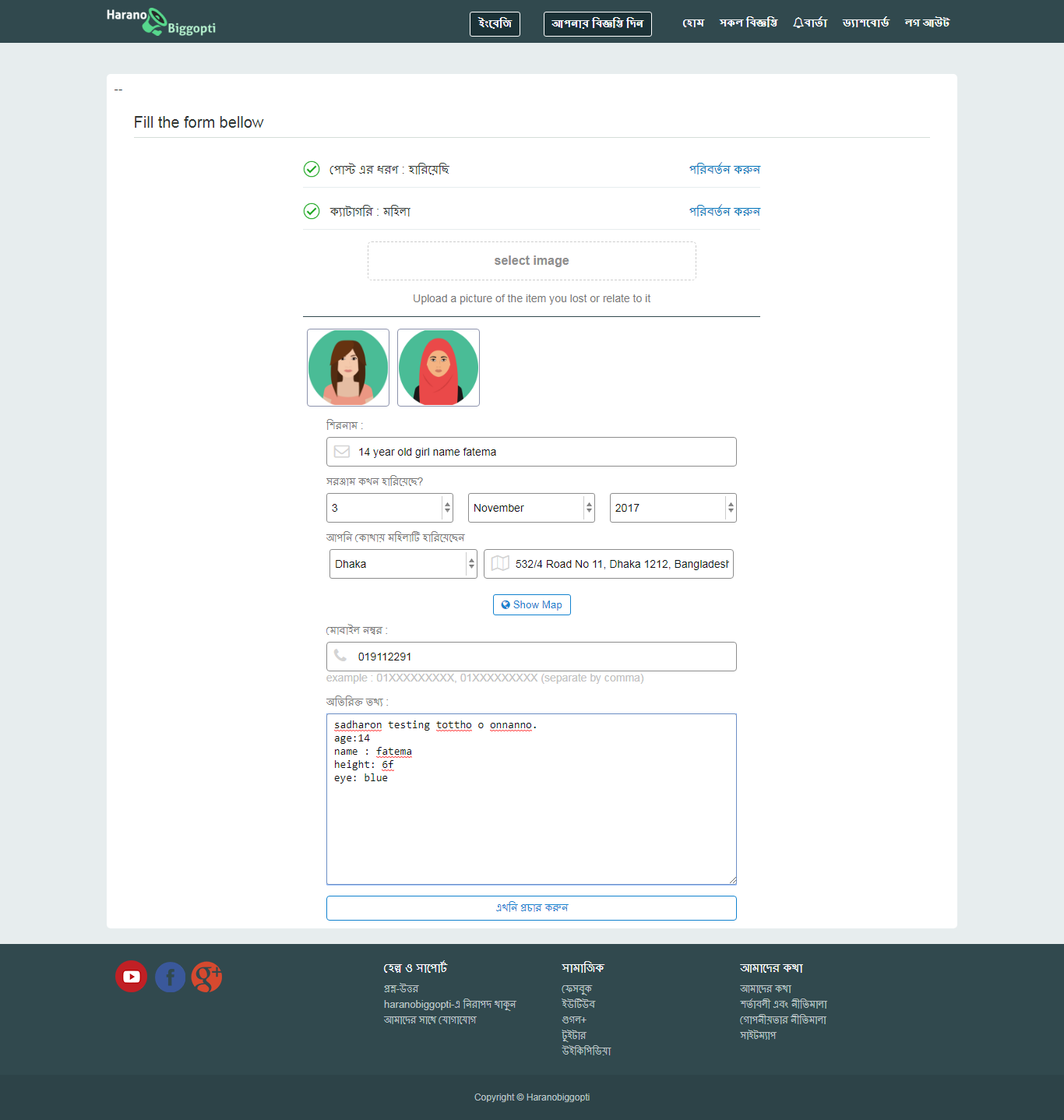Click the green check beside ক্যাটাগরি
Screen dimensions: 1064x1120
pos(312,211)
